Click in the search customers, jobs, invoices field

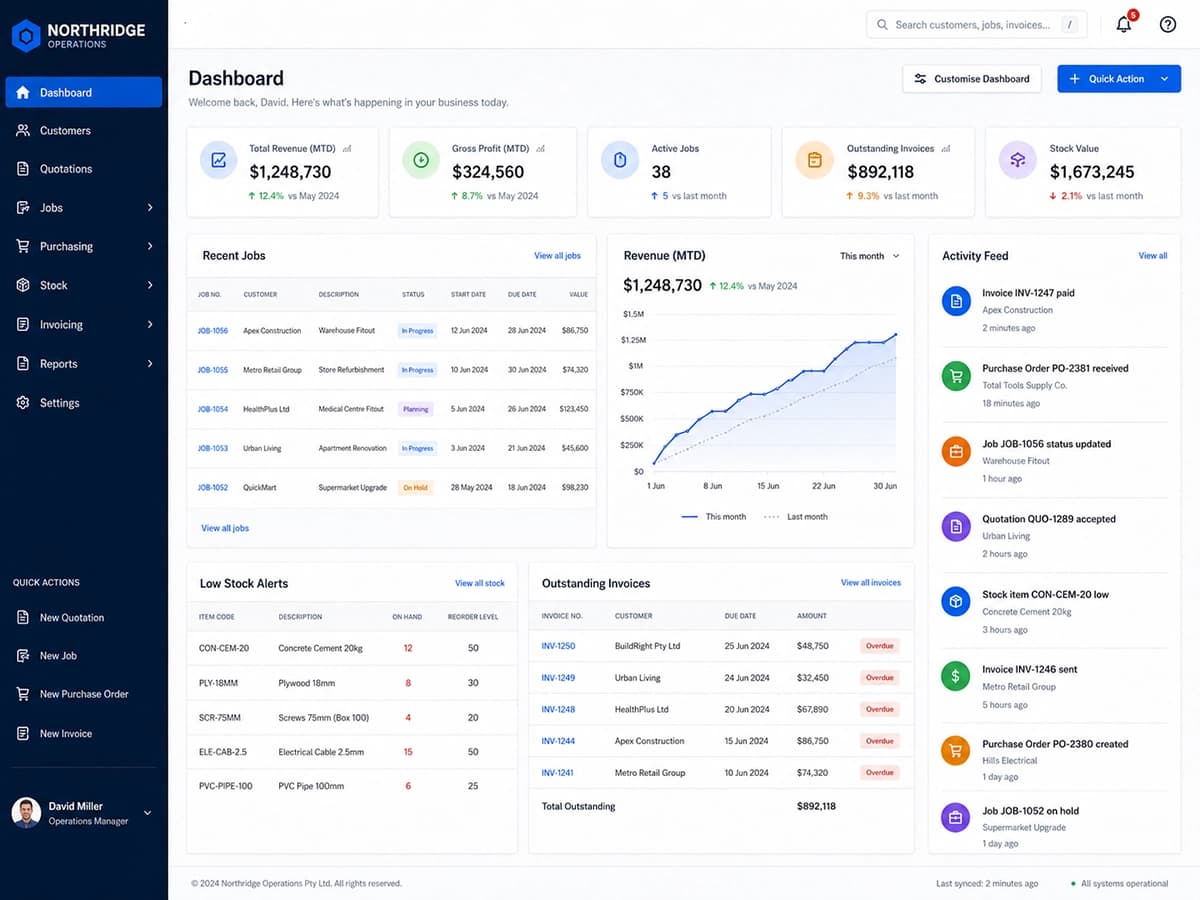[977, 25]
